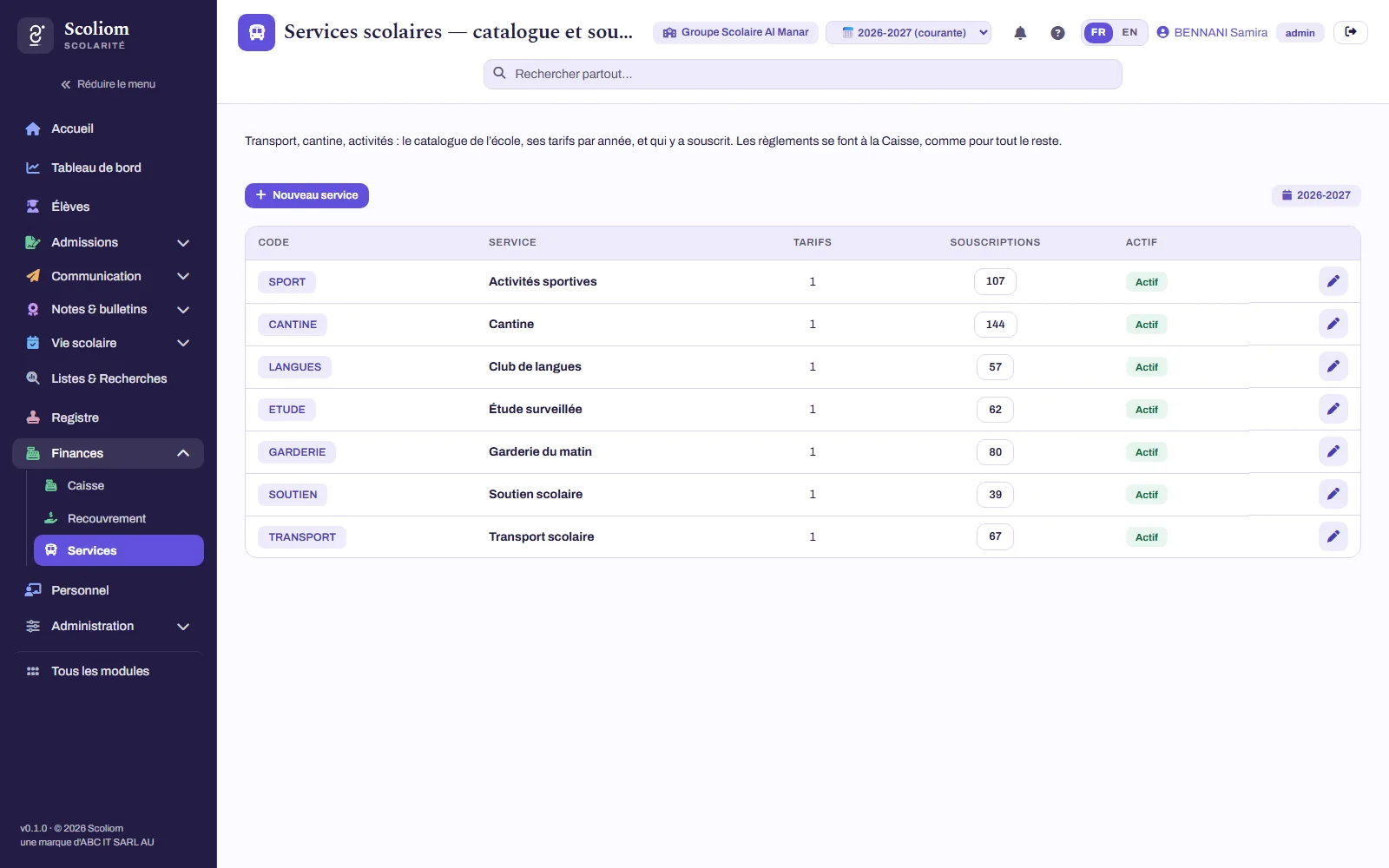Click the bus icon beside page title
The height and width of the screenshot is (868, 1389).
[x=256, y=32]
